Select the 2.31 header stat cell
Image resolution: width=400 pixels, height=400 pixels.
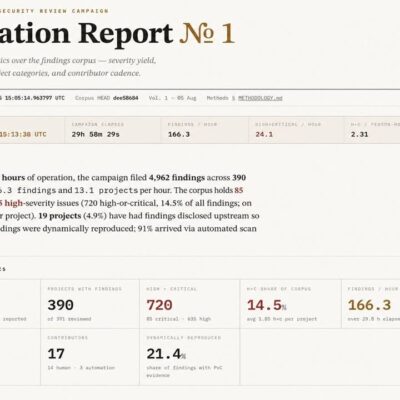(x=372, y=130)
